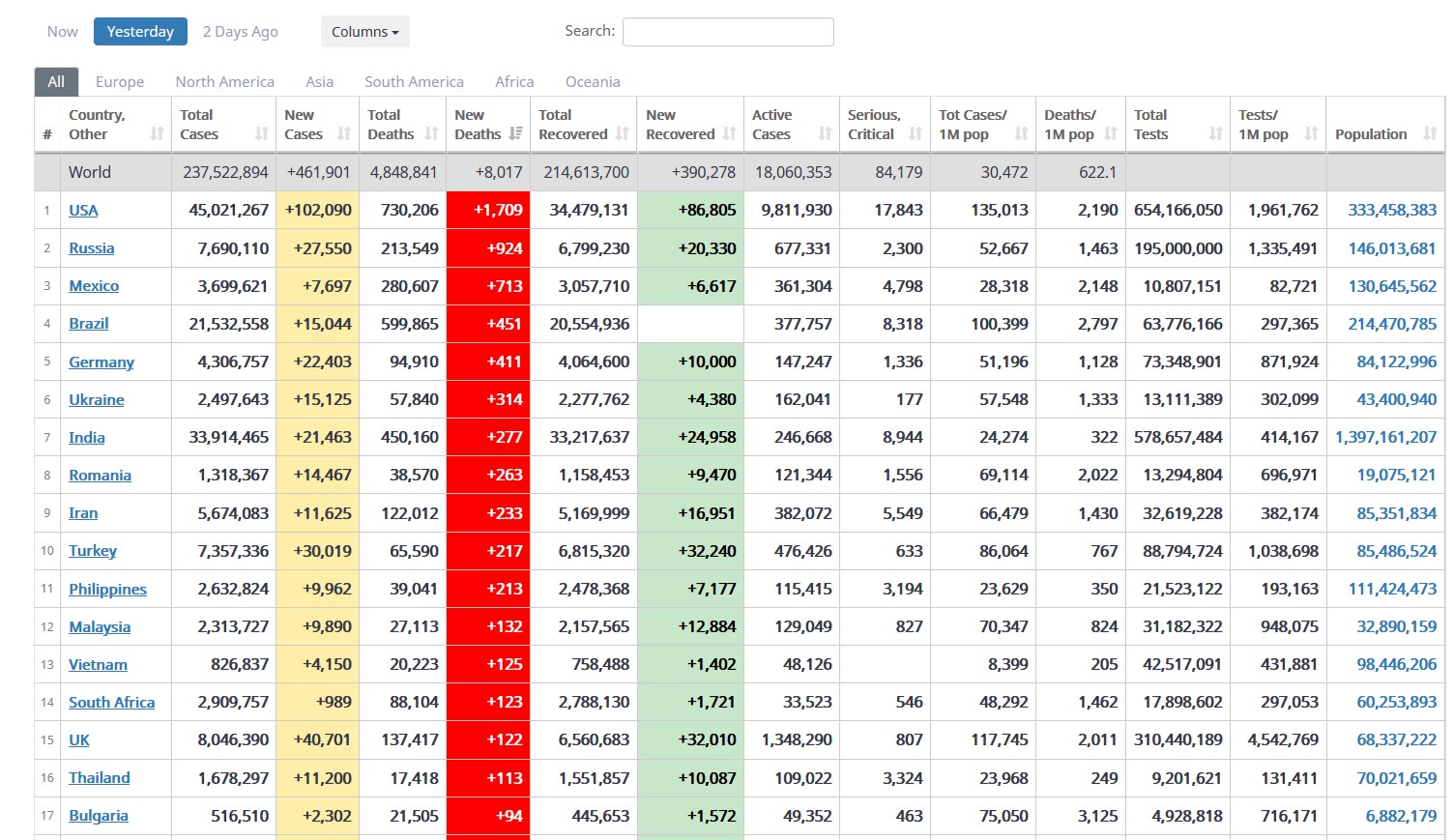This screenshot has width=1454, height=840.
Task: Open the South America tab
Action: 414,82
